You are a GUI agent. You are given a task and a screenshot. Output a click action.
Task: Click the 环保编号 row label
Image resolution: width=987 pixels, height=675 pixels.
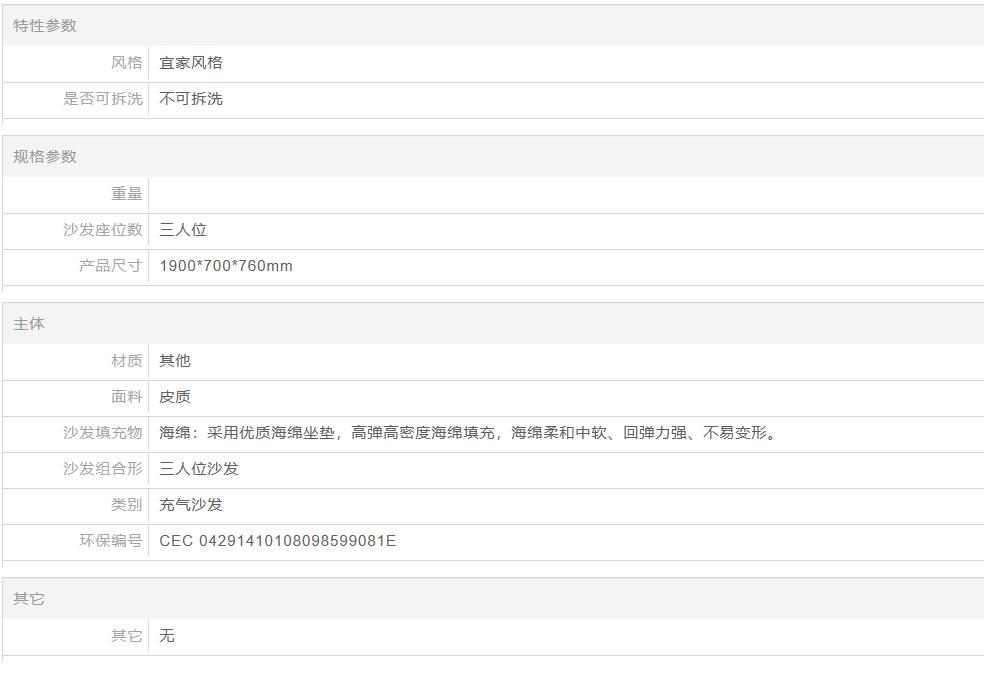click(111, 541)
